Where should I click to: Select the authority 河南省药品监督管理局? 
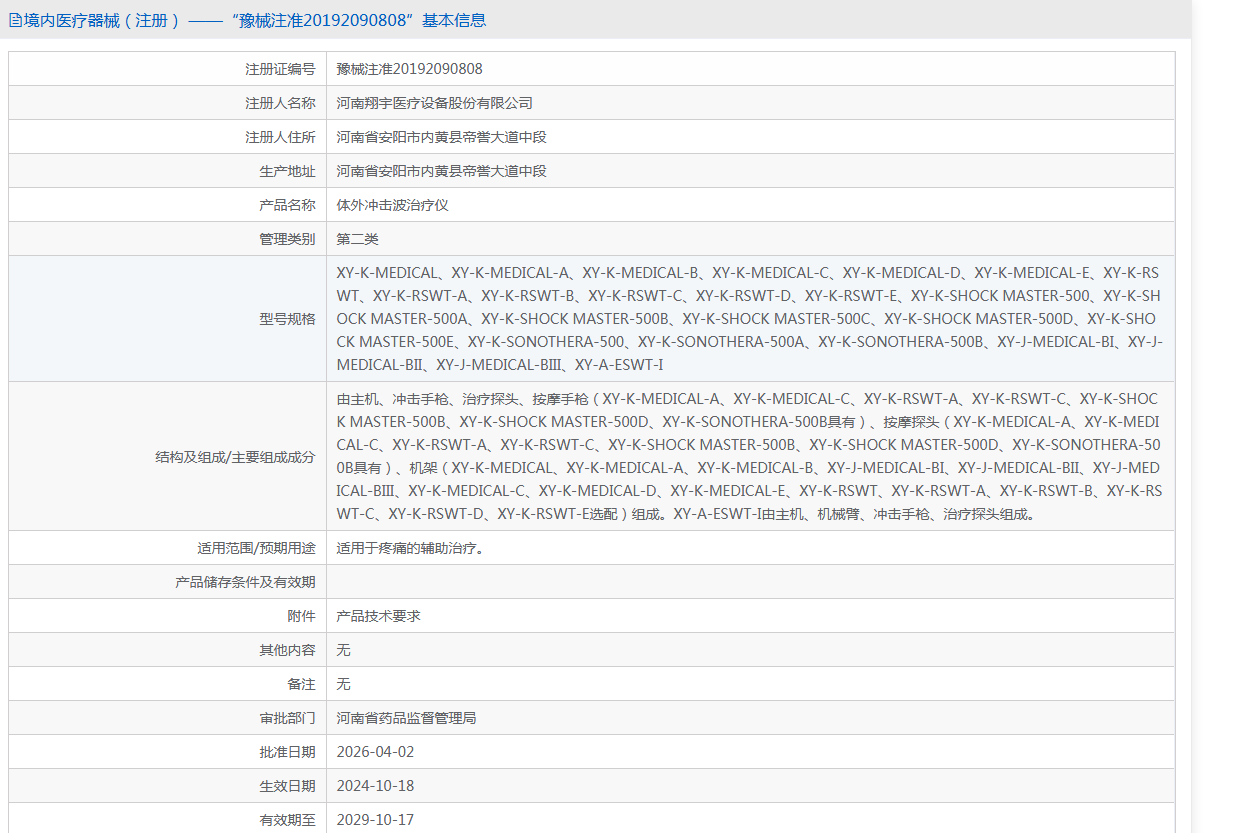click(406, 718)
